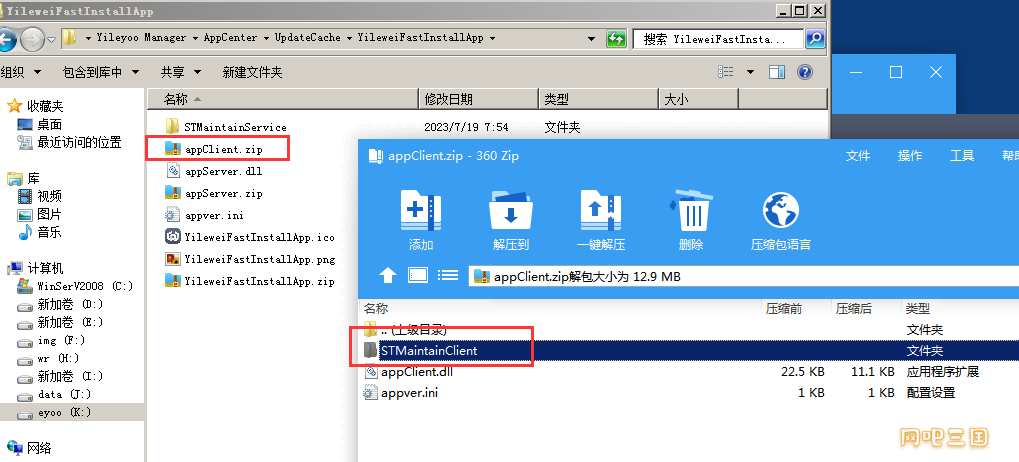Viewport: 1019px width, 462px height.
Task: Select YileweiFastInstallApp.zip file
Action: pos(250,281)
